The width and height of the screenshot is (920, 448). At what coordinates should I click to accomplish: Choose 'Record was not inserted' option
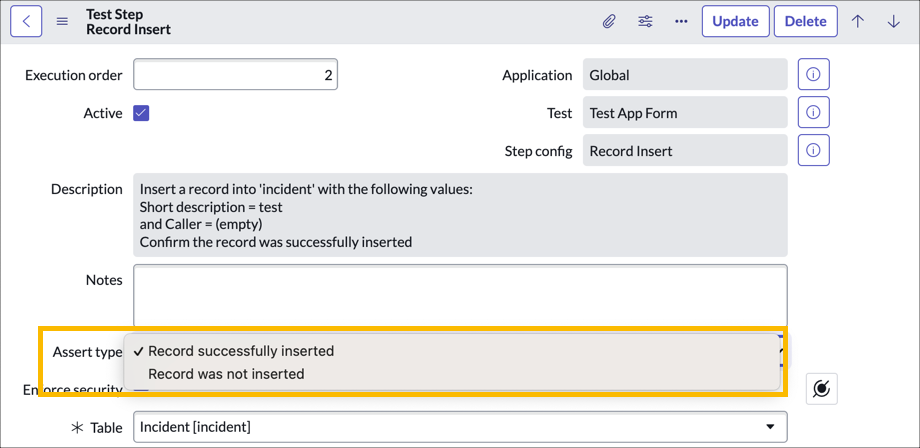coord(226,374)
